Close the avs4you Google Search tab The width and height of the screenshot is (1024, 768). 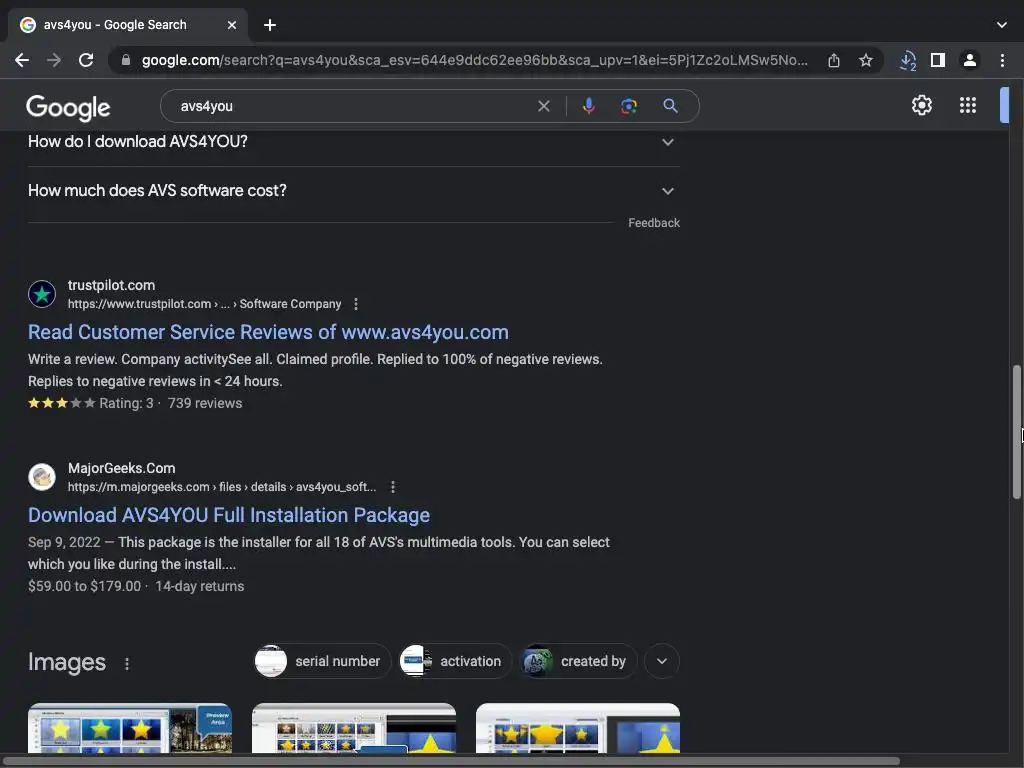232,25
